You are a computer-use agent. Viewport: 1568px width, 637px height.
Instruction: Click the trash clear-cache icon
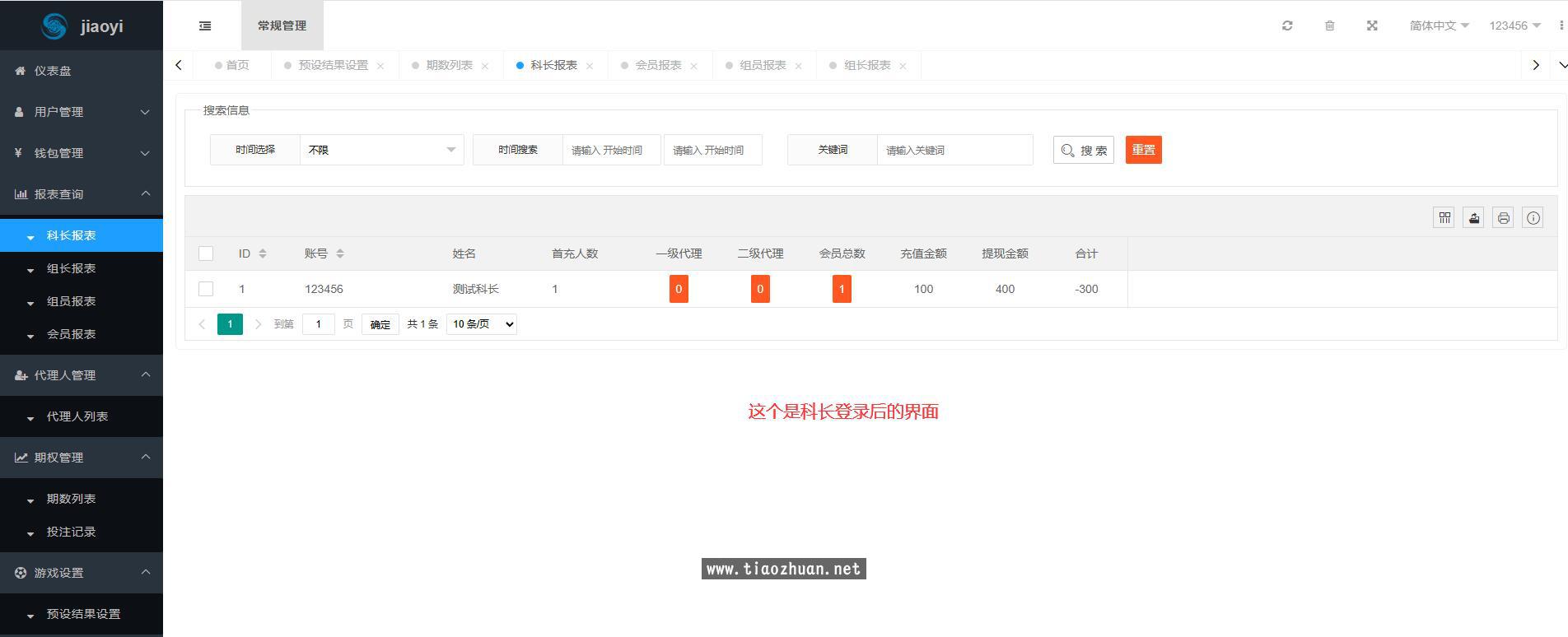tap(1329, 26)
